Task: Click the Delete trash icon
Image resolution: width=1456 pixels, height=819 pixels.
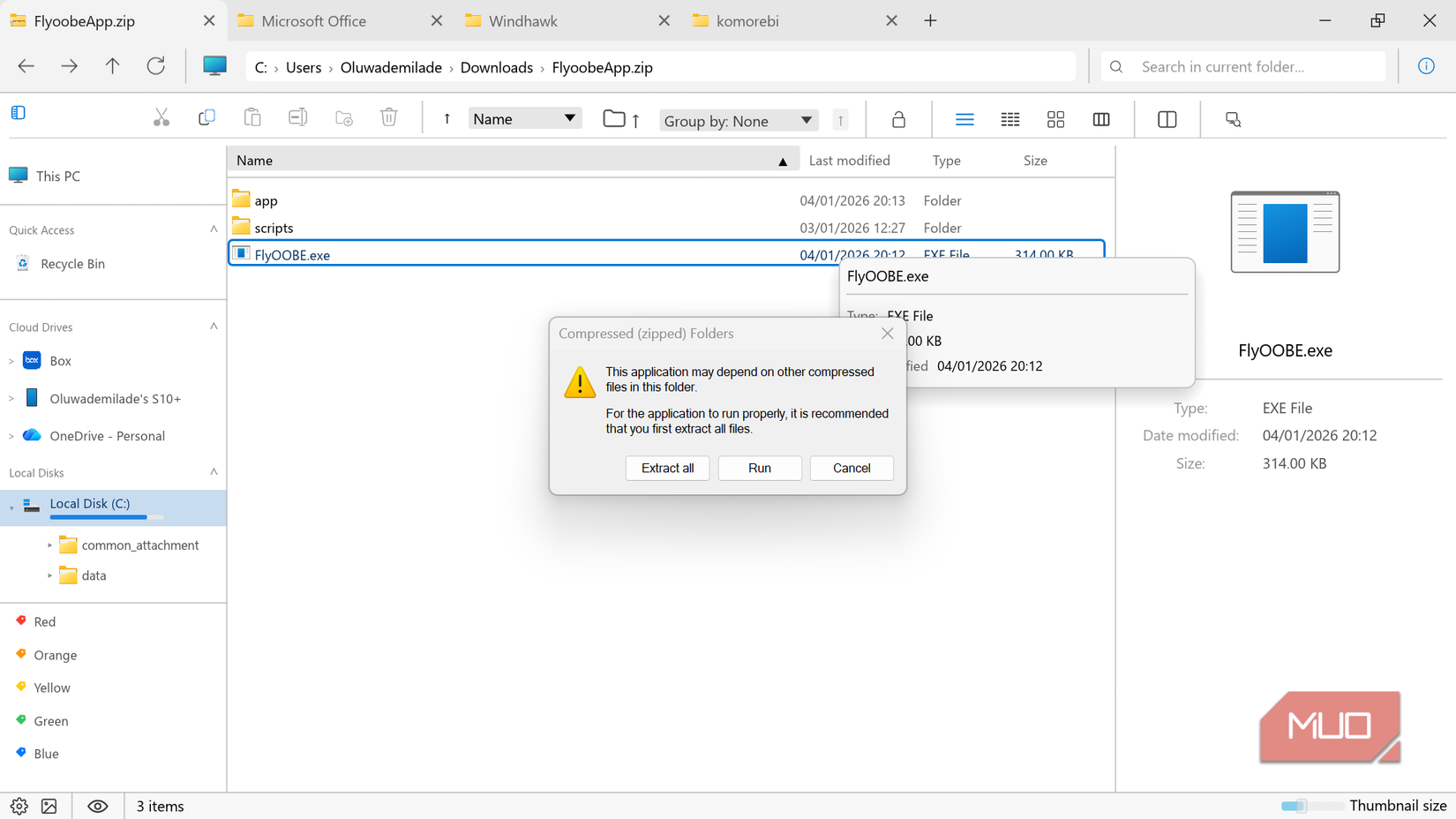Action: [x=389, y=118]
